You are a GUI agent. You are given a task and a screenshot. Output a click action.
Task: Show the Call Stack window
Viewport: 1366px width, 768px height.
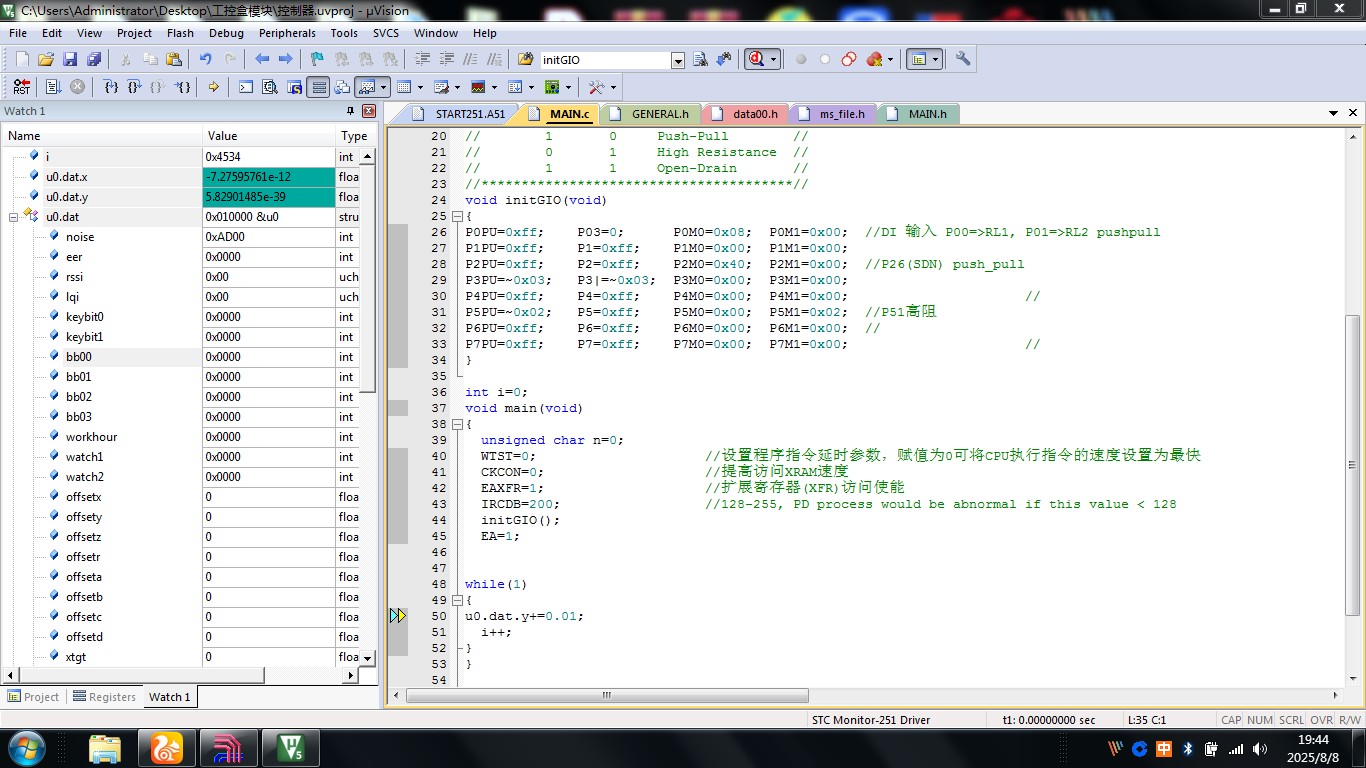pos(342,87)
